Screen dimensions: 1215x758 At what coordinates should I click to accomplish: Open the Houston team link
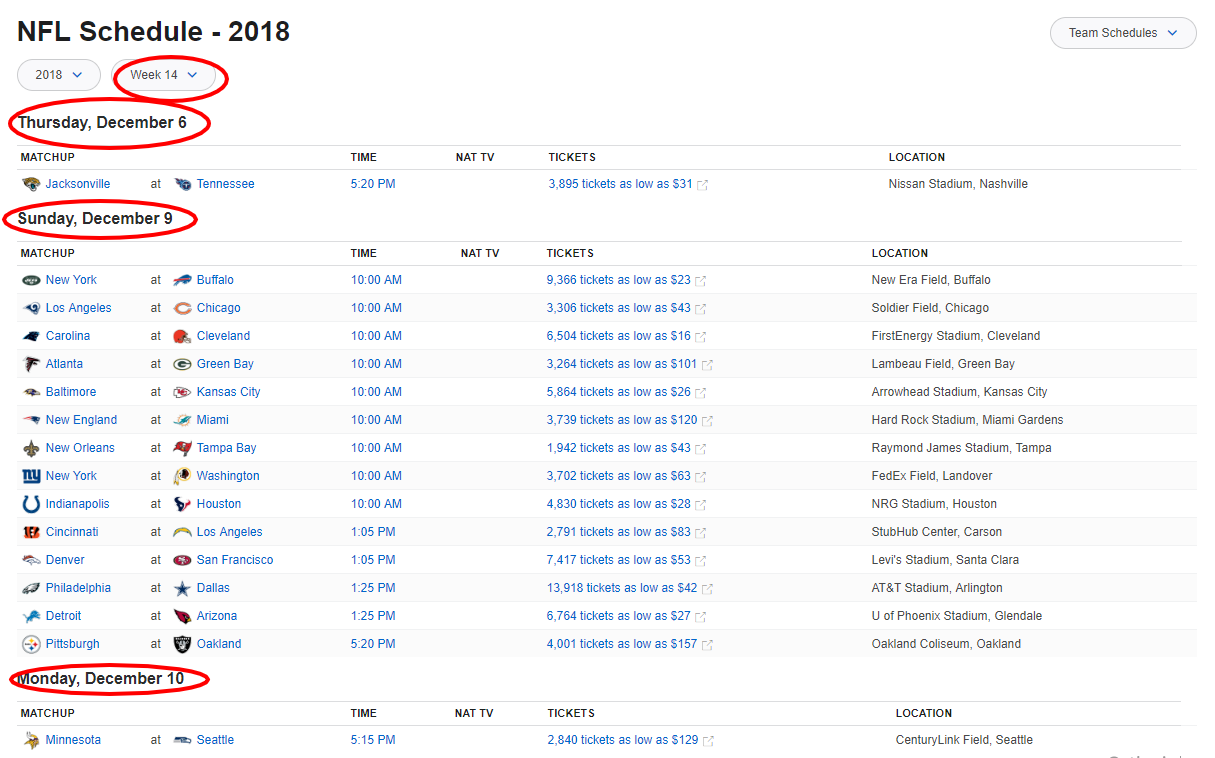(219, 504)
